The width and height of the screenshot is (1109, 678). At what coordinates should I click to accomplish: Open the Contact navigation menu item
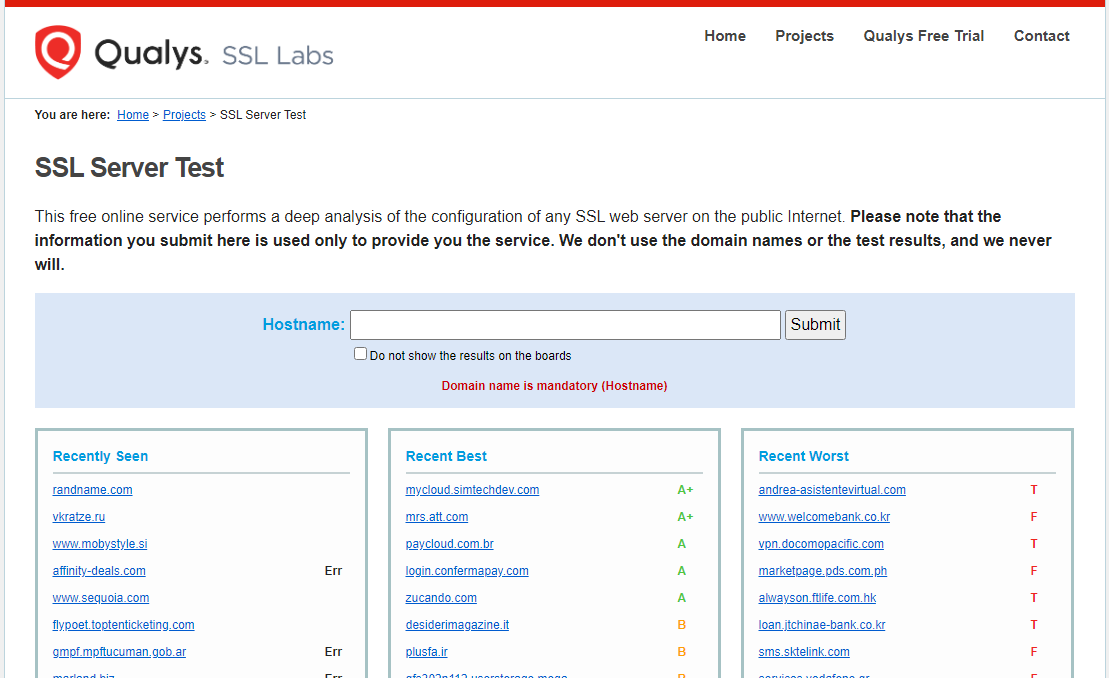point(1041,36)
